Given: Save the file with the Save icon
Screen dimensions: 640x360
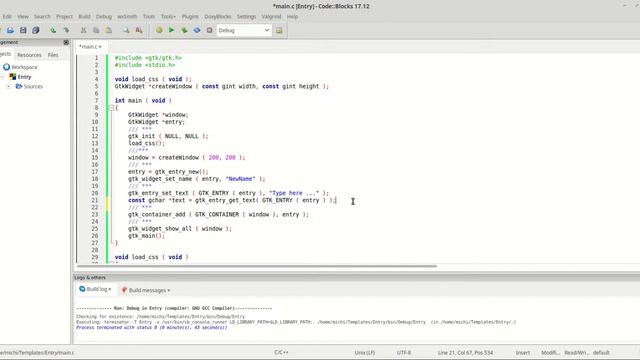Looking at the screenshot, I should (23, 30).
